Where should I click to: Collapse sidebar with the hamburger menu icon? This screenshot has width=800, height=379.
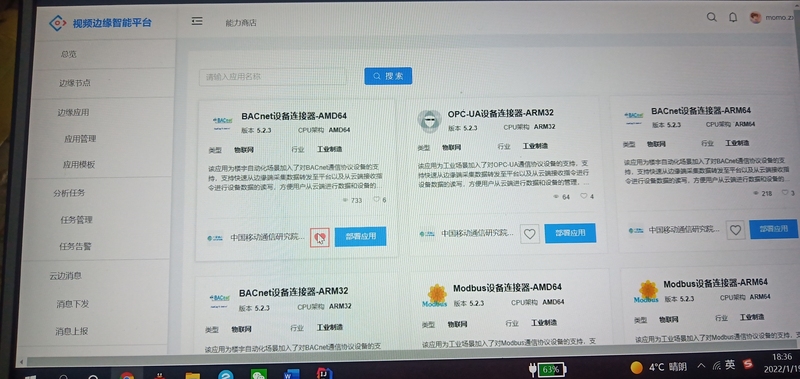pos(197,21)
